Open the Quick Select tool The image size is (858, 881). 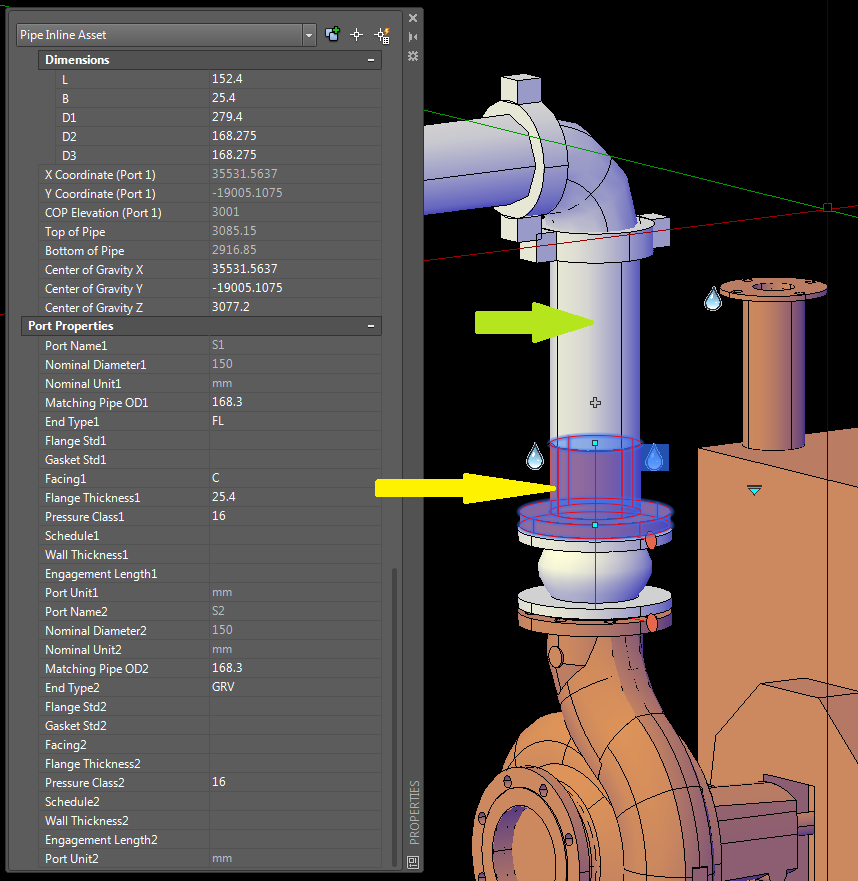coord(382,33)
